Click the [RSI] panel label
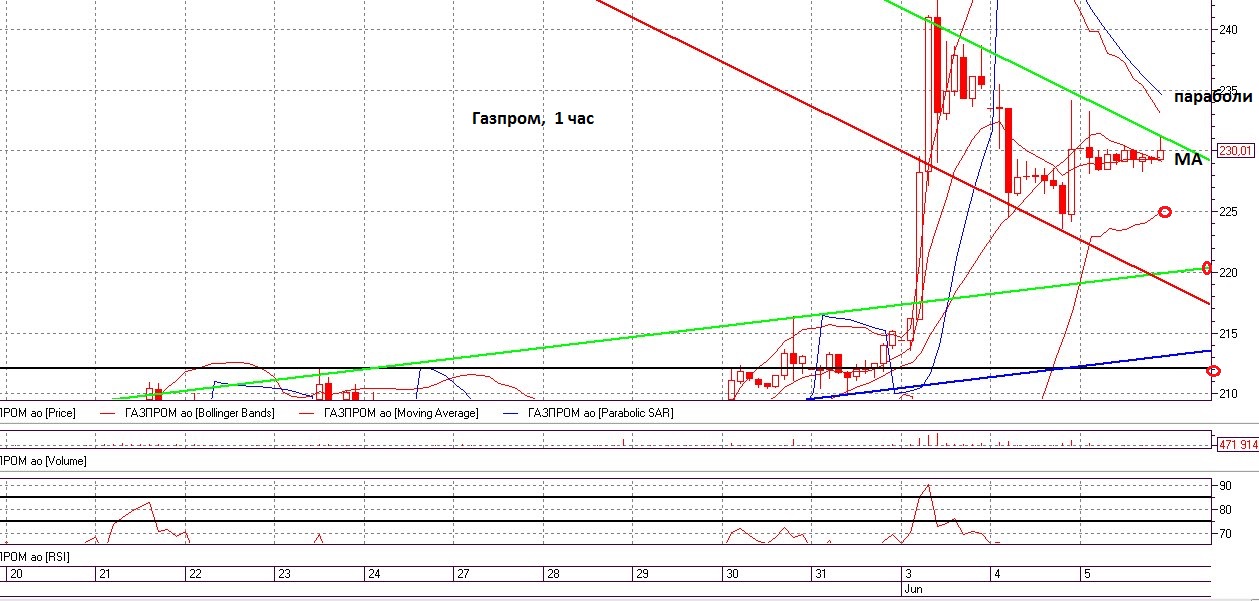Viewport: 1259px width, 601px height. click(35, 556)
